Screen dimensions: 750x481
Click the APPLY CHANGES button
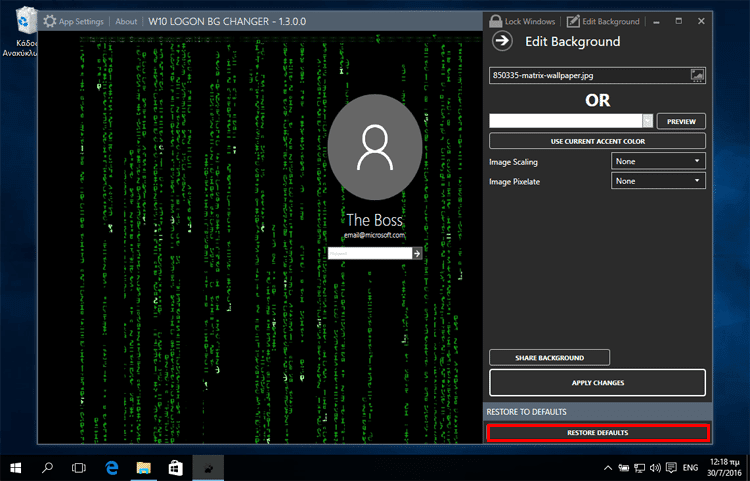click(x=597, y=383)
